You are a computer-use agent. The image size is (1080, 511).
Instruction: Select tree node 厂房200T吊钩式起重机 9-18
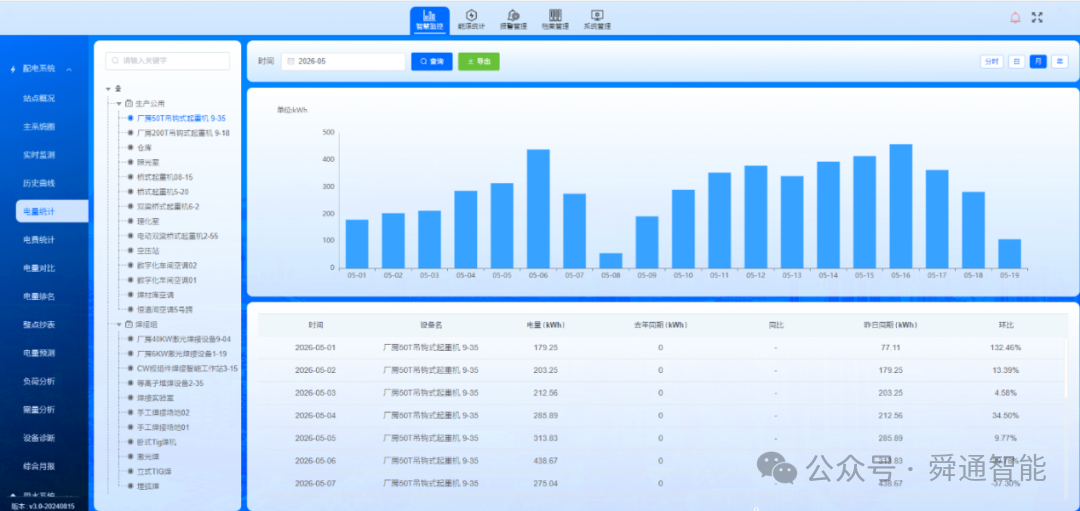(183, 133)
